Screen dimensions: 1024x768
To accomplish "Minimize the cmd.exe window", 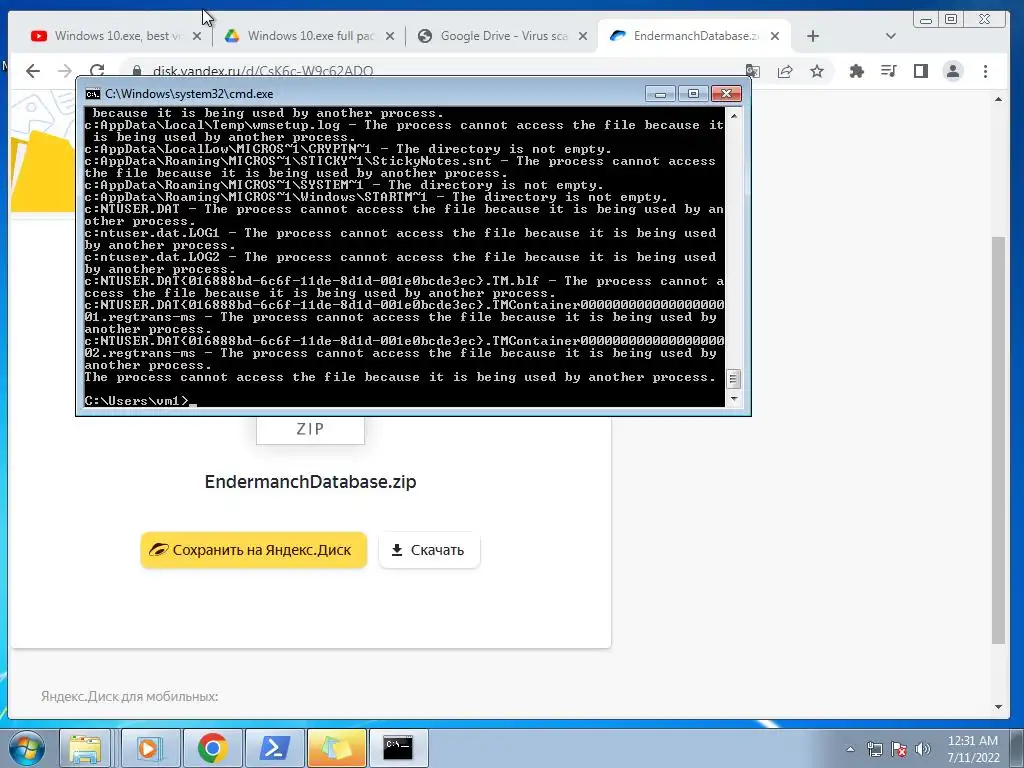I will [x=660, y=94].
